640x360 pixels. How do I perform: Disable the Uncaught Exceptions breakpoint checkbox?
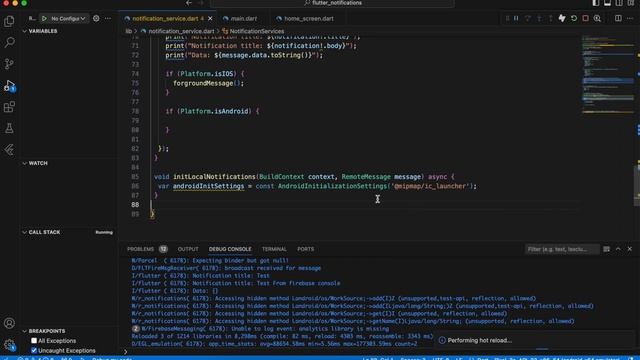coord(34,350)
